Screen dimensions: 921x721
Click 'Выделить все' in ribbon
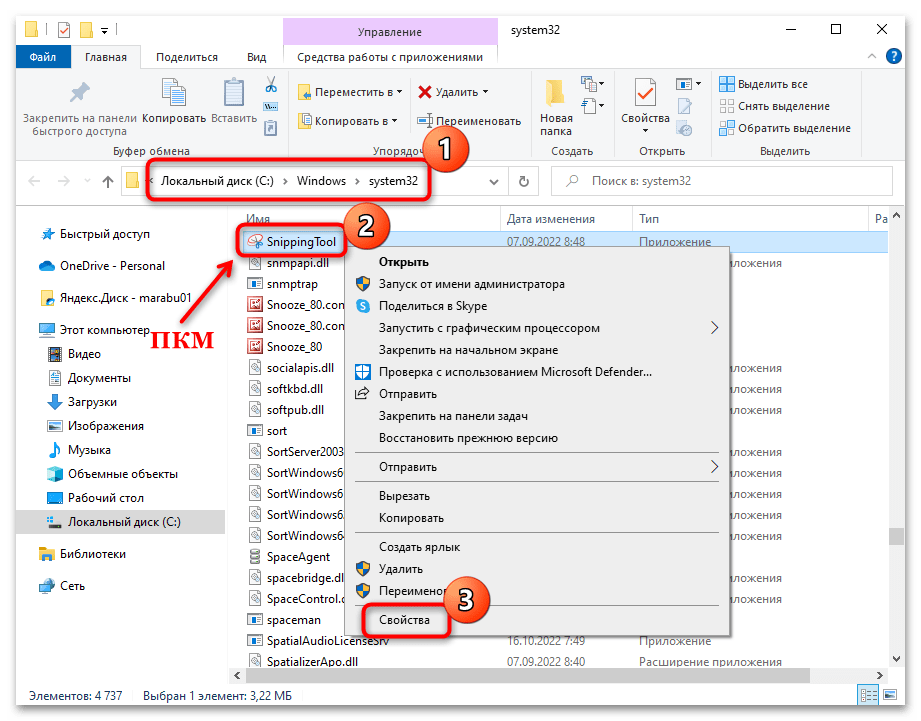pyautogui.click(x=772, y=84)
